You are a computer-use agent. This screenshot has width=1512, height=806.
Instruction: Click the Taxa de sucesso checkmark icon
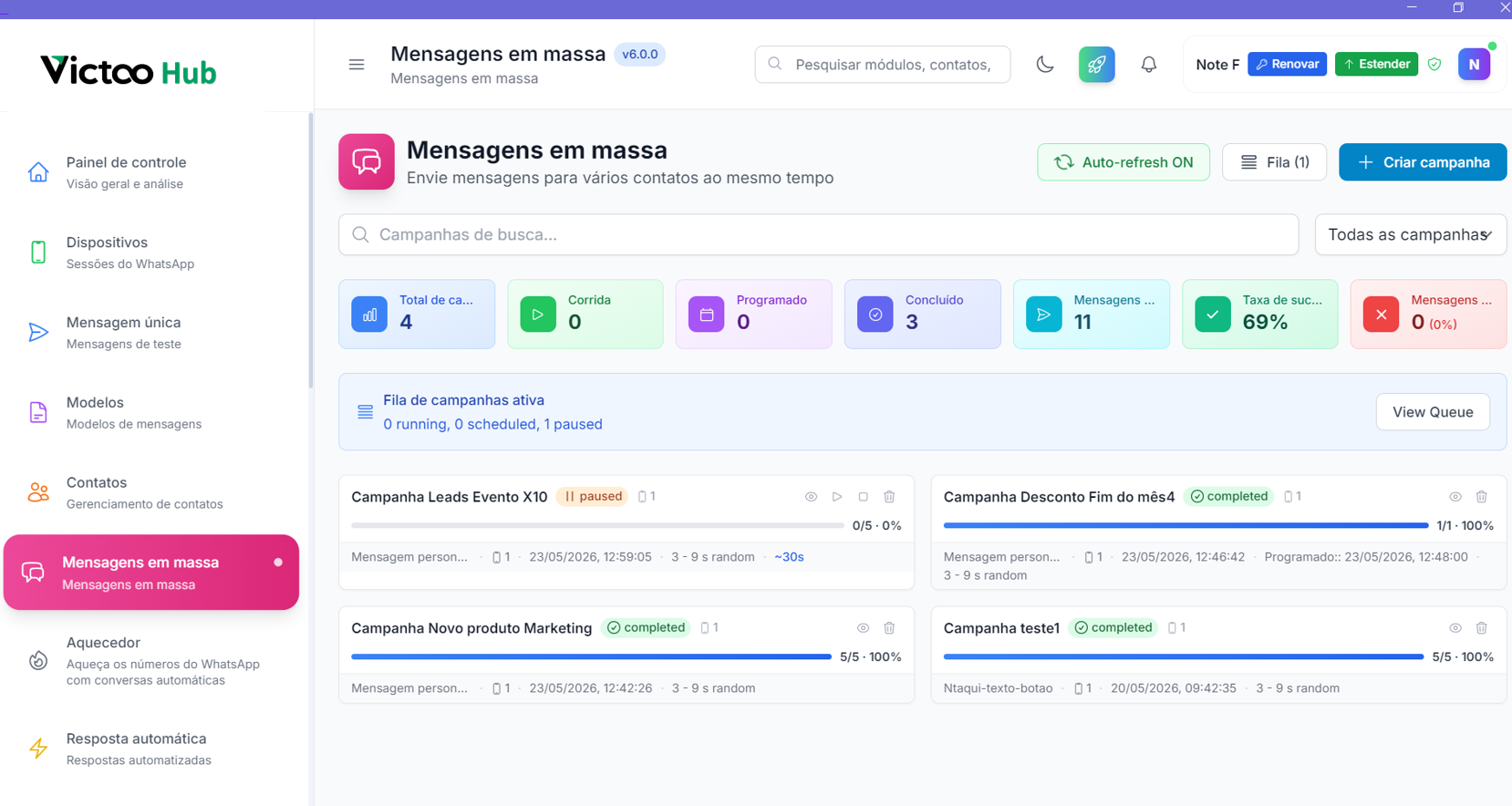tap(1213, 315)
